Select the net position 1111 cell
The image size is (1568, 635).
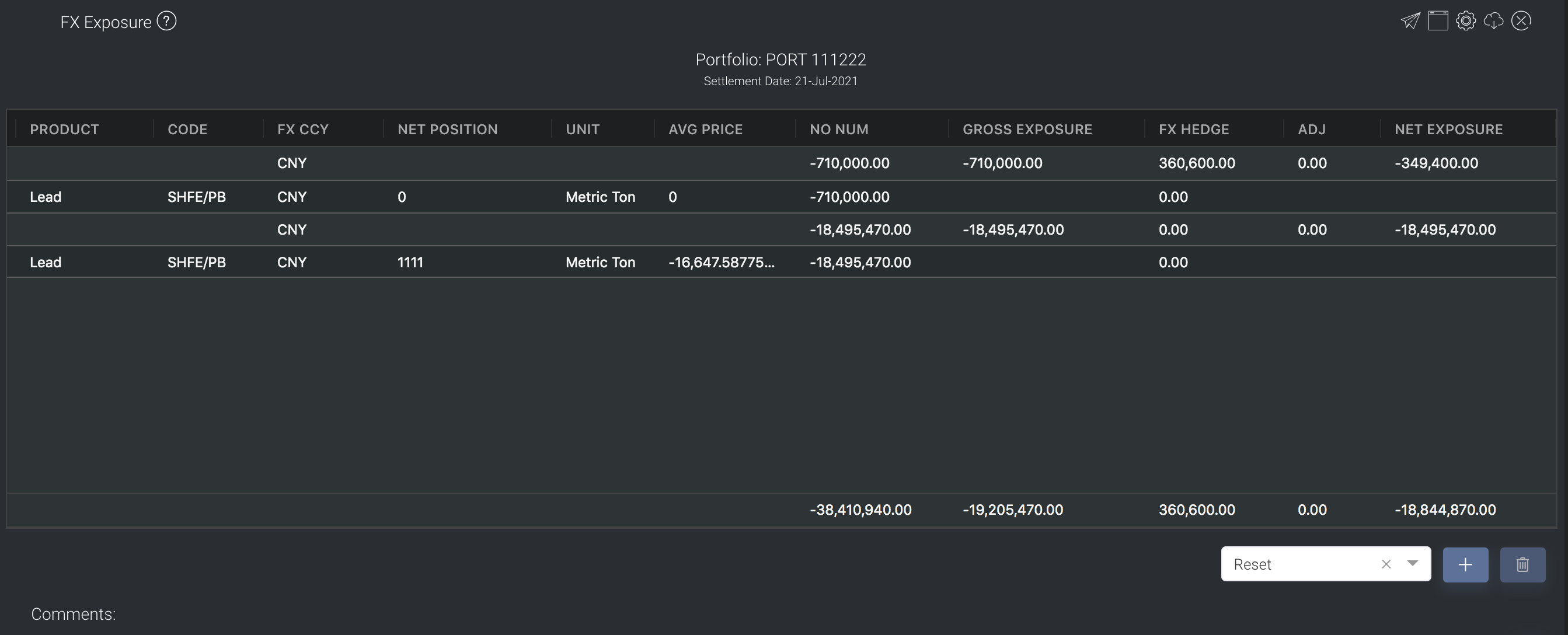(x=410, y=263)
